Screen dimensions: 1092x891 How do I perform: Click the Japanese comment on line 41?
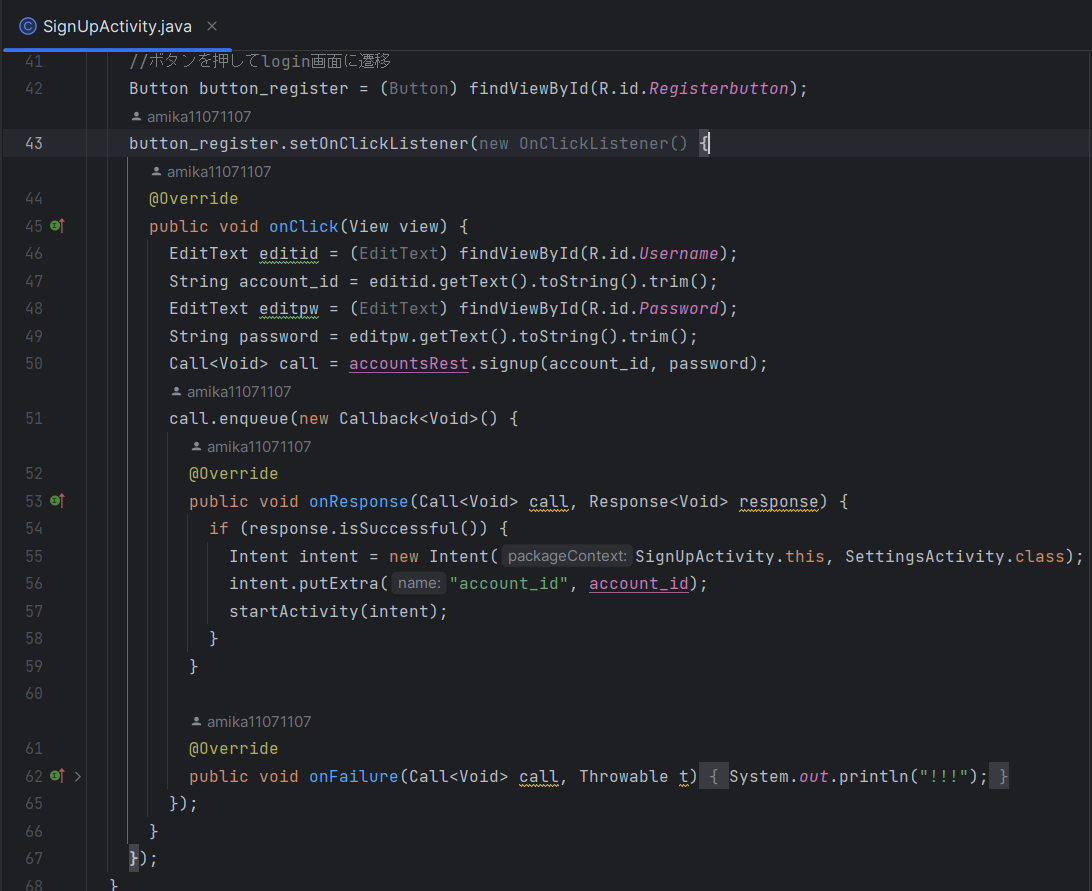tap(260, 61)
